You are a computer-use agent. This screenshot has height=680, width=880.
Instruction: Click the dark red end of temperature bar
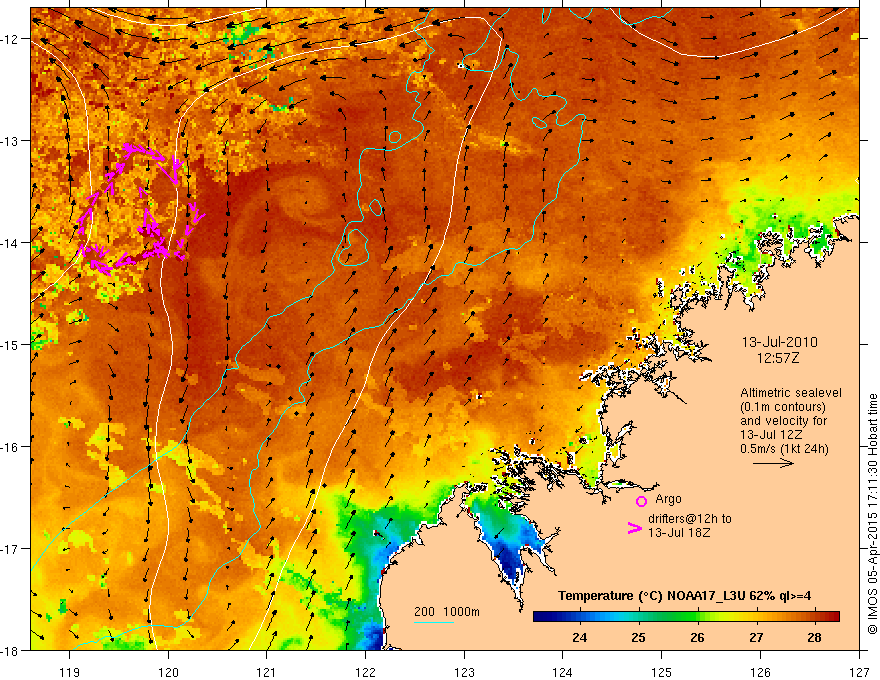pos(832,617)
